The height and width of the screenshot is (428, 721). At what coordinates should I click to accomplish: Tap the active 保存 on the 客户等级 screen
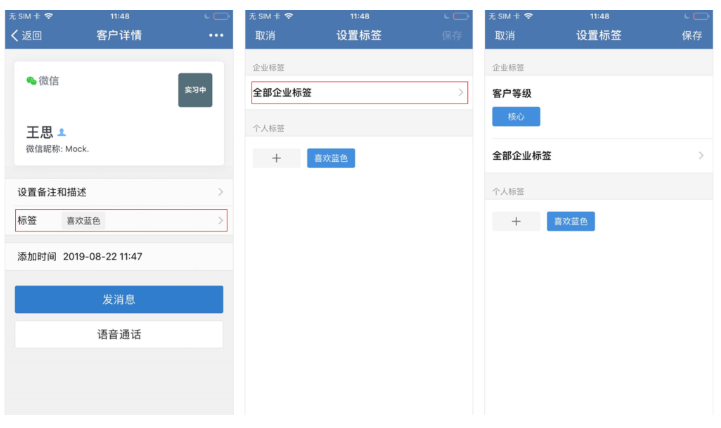click(692, 36)
